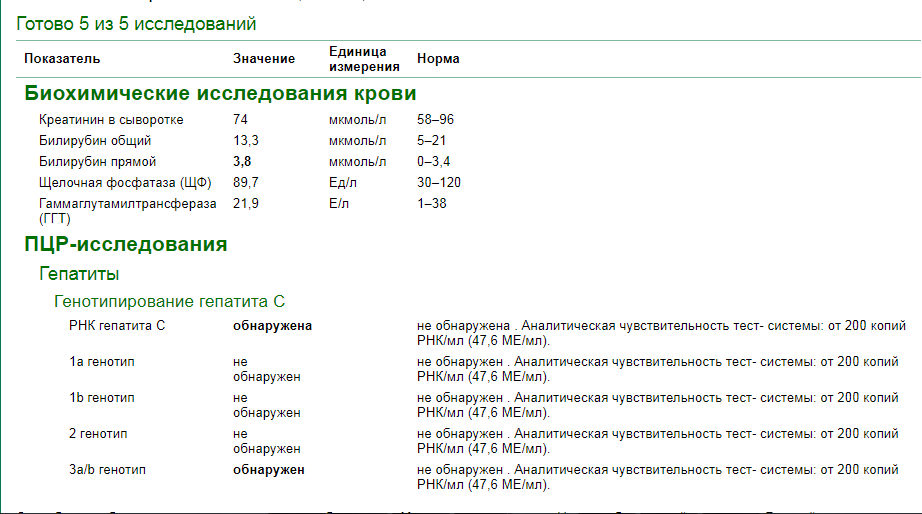922x514 pixels.
Task: Open the "Генотипирование гепатита C" heading
Action: [169, 301]
